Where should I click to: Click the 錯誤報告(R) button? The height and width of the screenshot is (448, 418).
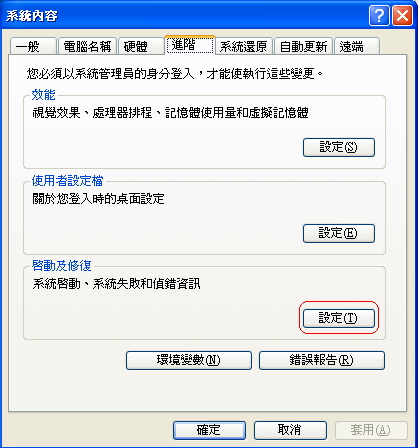point(322,360)
